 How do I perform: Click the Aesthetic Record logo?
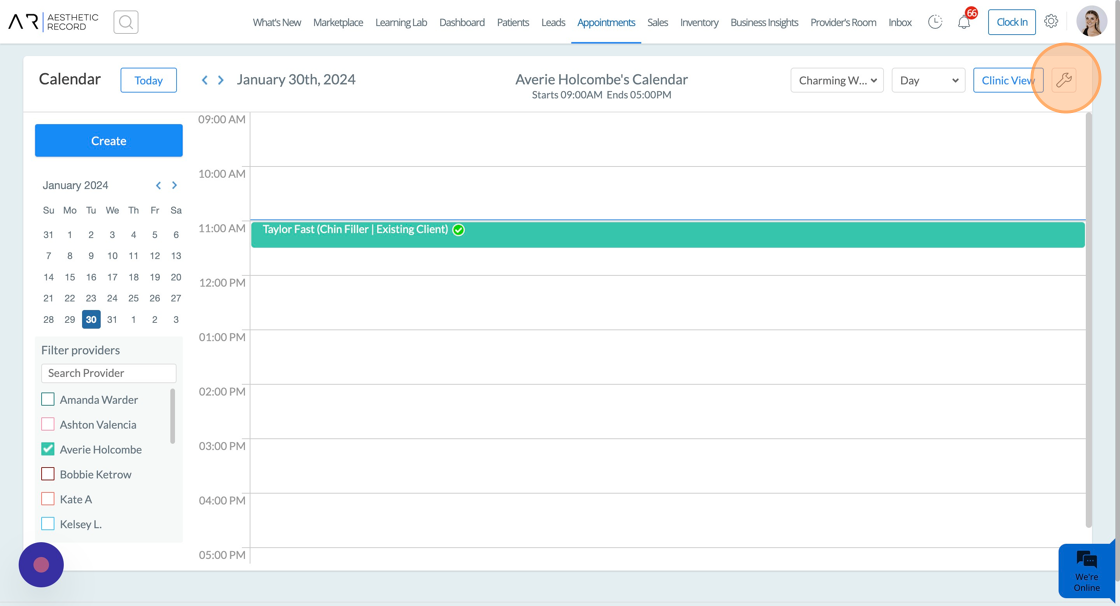pos(54,22)
